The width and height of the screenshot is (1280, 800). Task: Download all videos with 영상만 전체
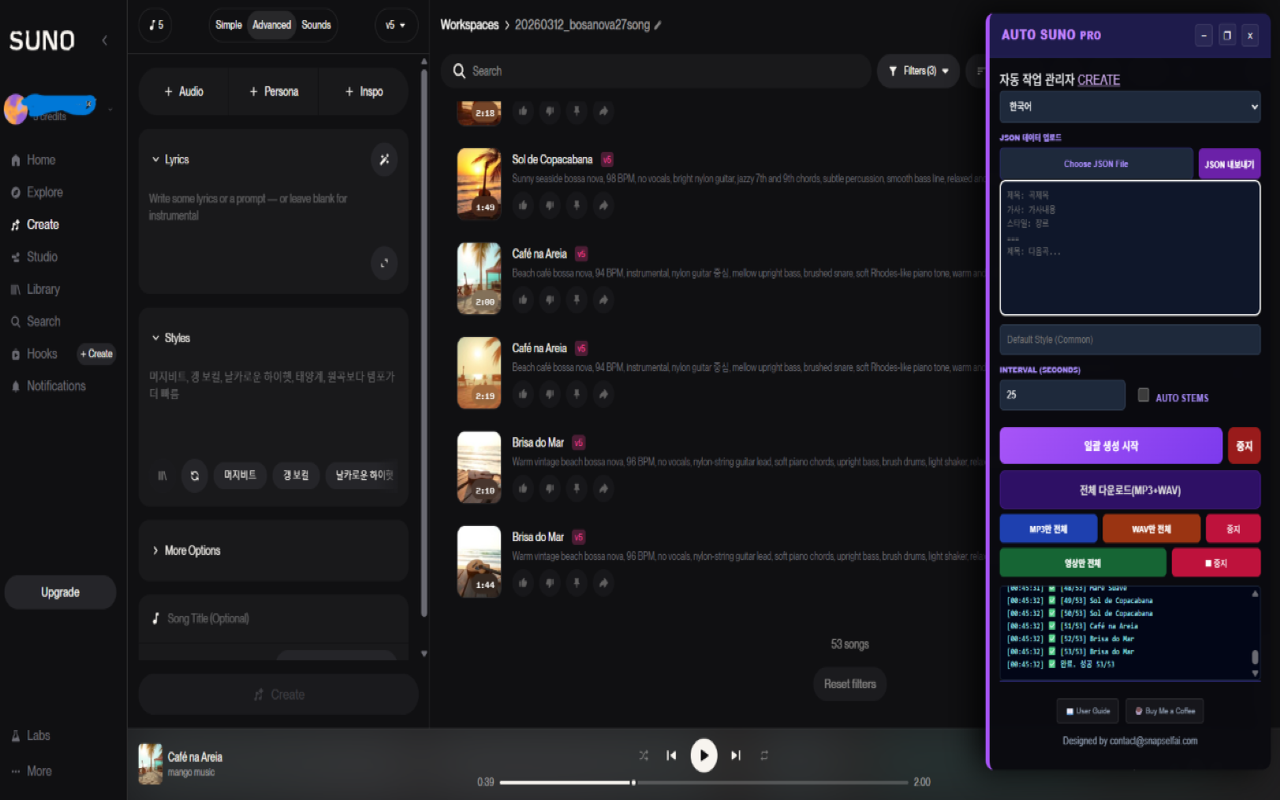[1083, 563]
